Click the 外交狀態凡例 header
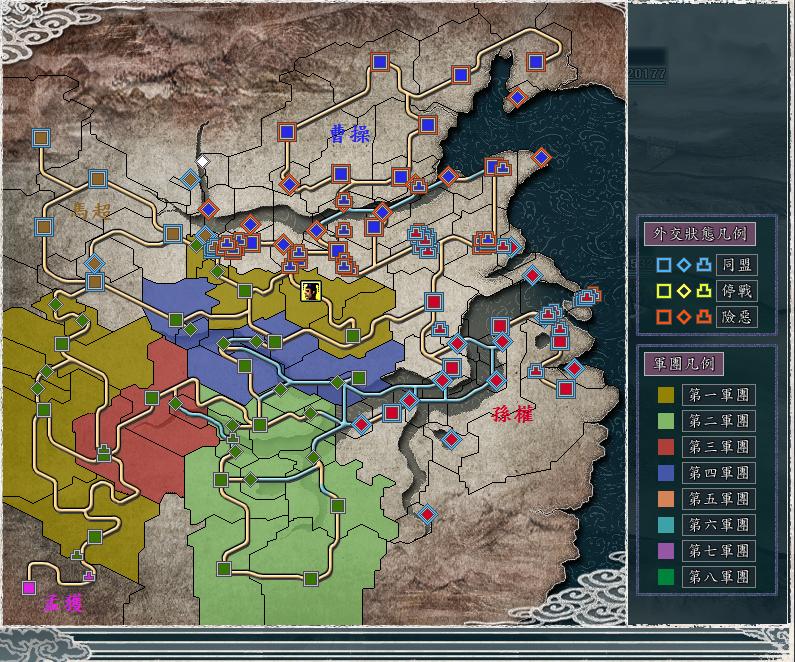The image size is (795, 662). click(700, 234)
